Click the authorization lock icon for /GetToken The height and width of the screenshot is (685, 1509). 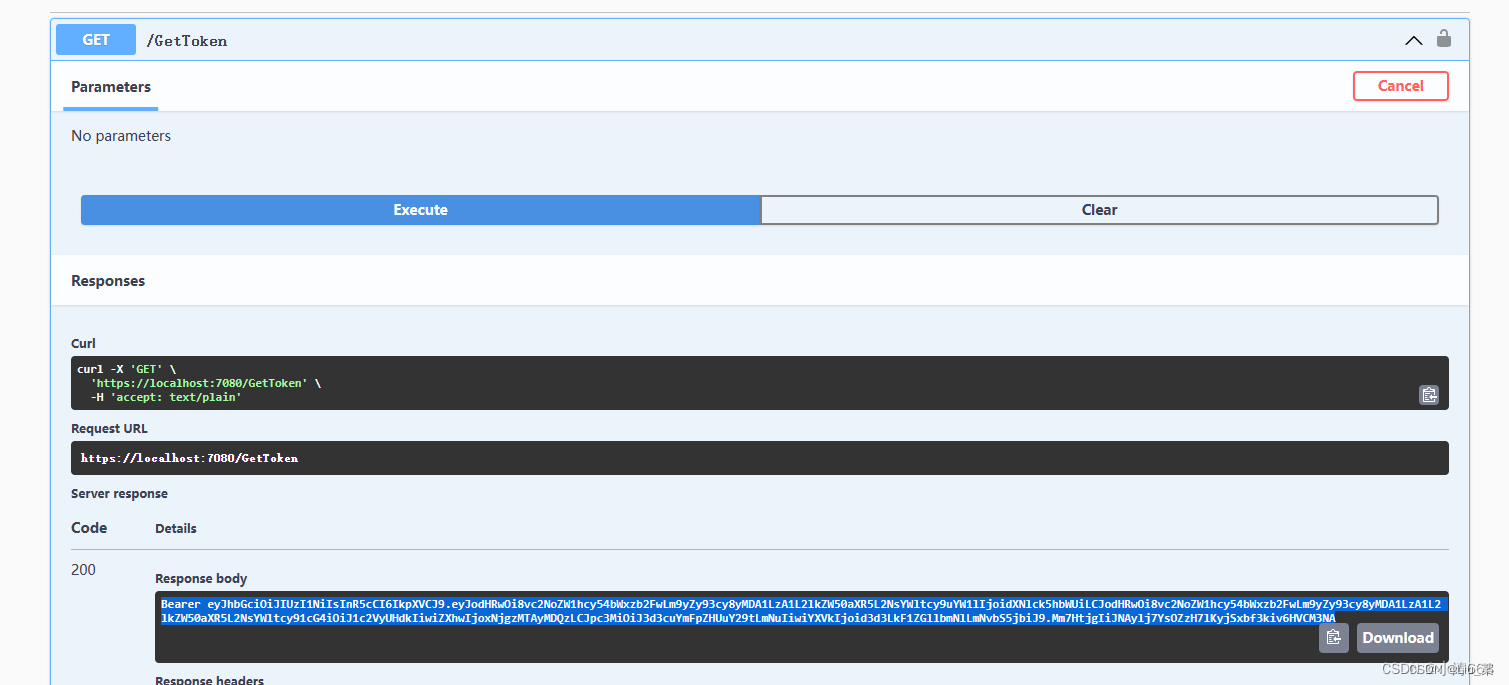pyautogui.click(x=1443, y=39)
